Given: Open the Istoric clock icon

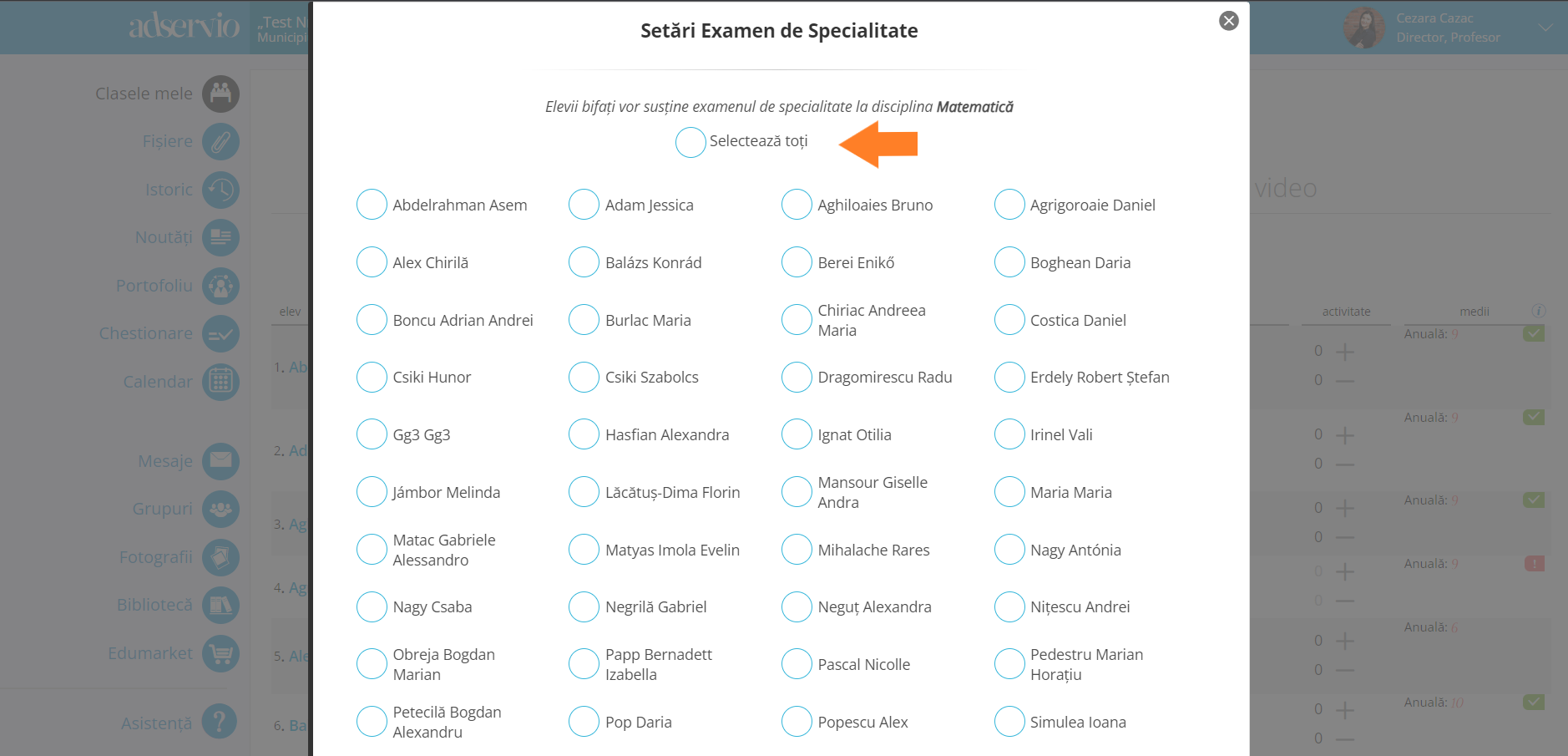Looking at the screenshot, I should tap(220, 190).
